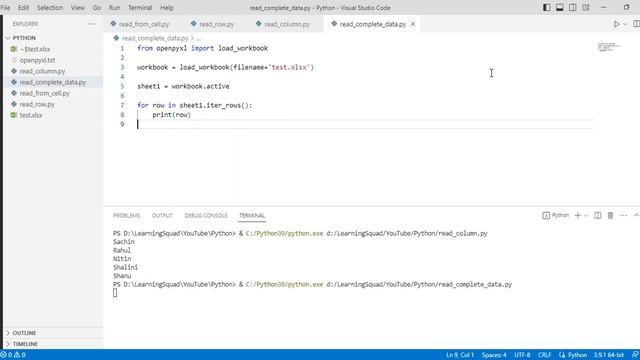
Task: Open launch profile dropdown chevron
Action: [586, 216]
